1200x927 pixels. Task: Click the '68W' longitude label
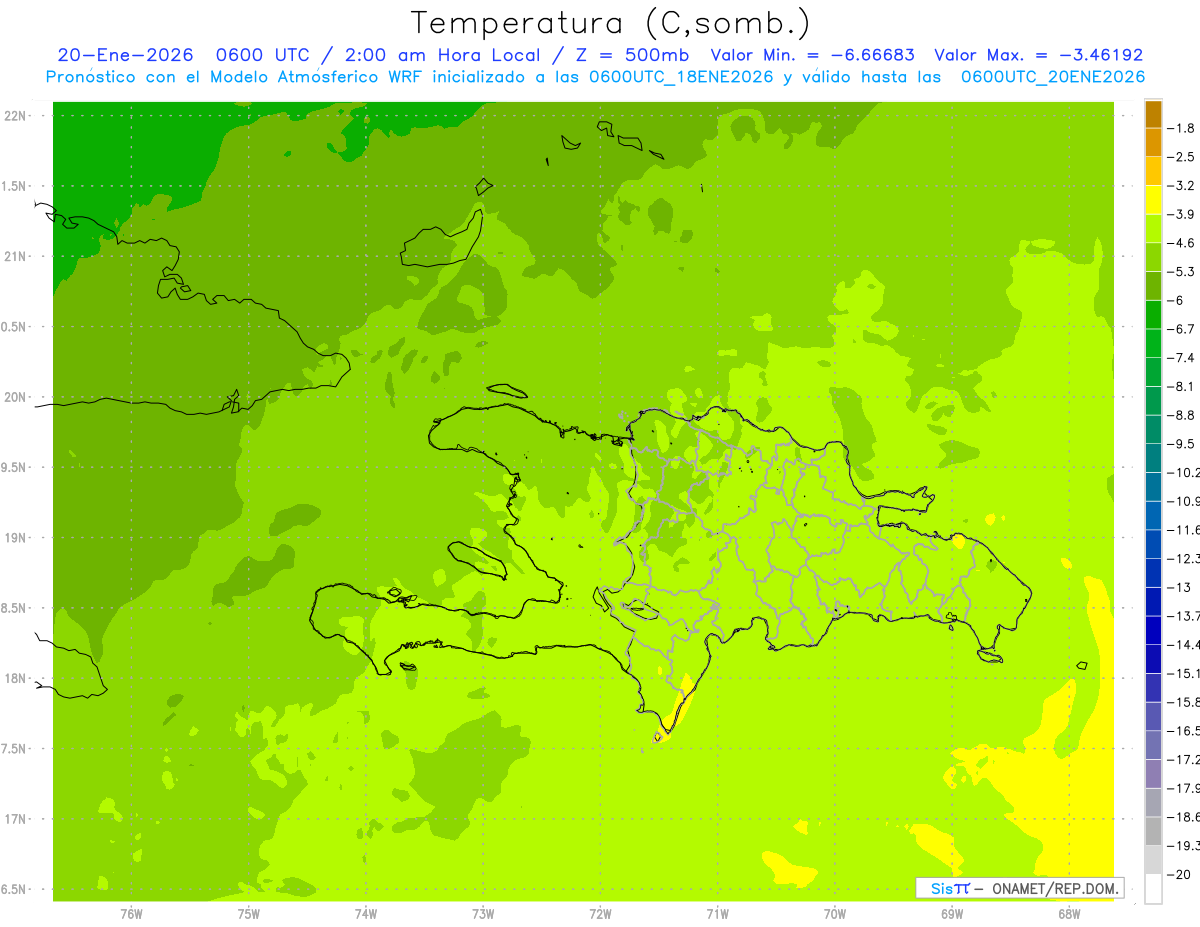point(1069,914)
